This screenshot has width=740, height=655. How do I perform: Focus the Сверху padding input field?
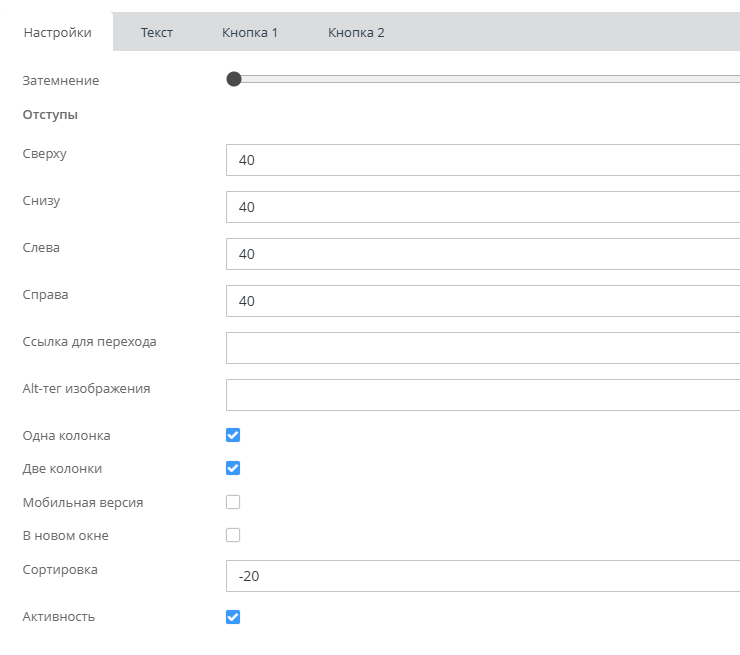point(483,160)
